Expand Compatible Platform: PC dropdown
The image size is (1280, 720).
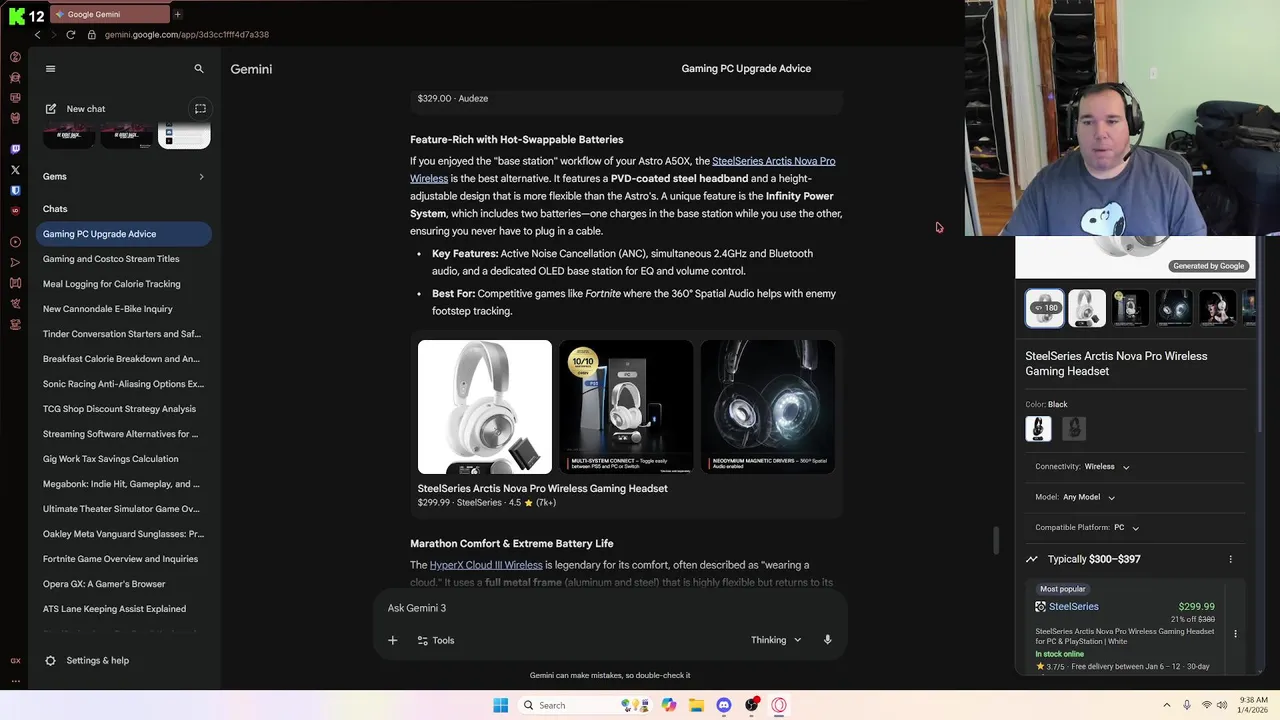1088,528
